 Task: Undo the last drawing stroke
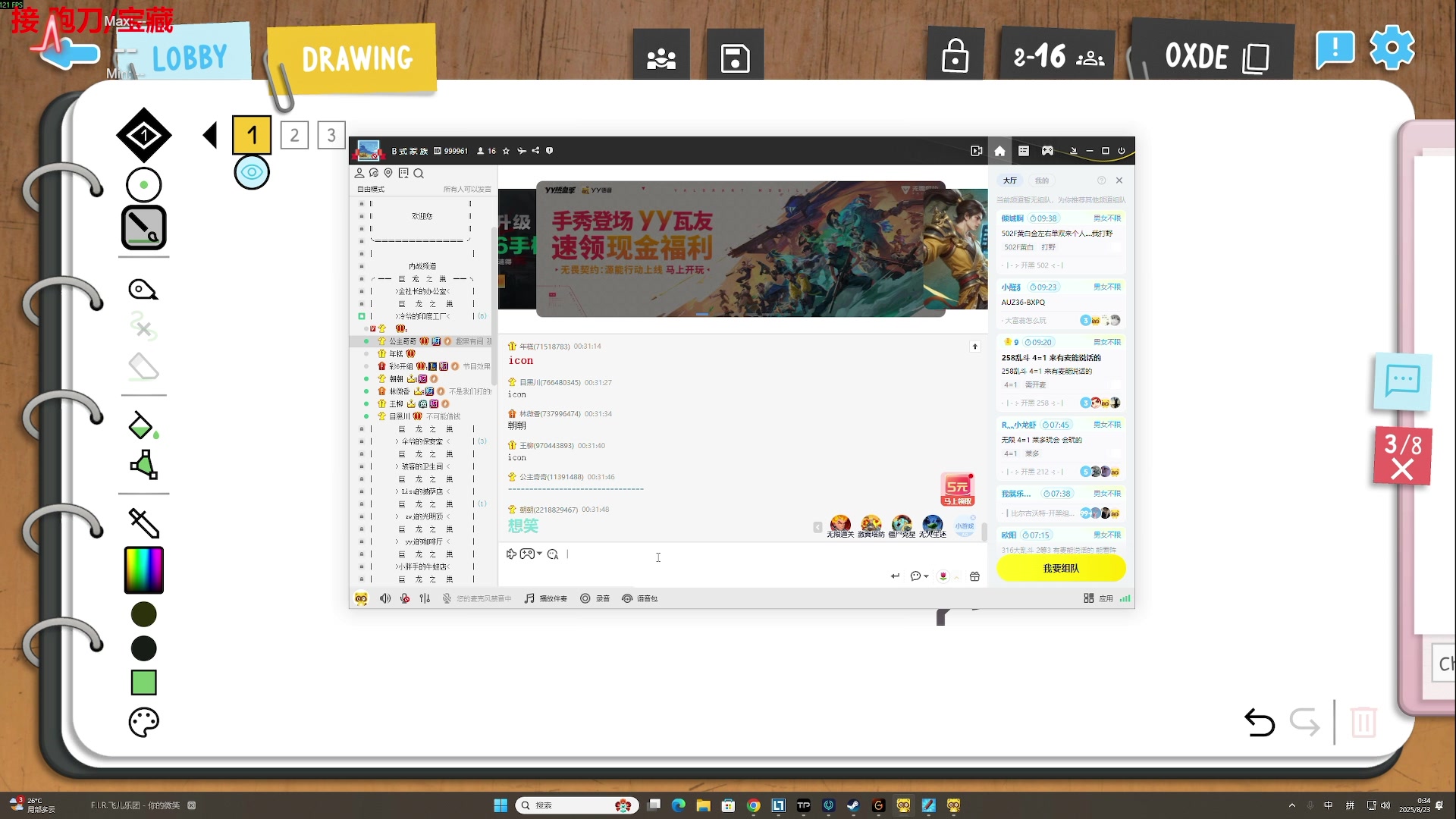tap(1260, 722)
